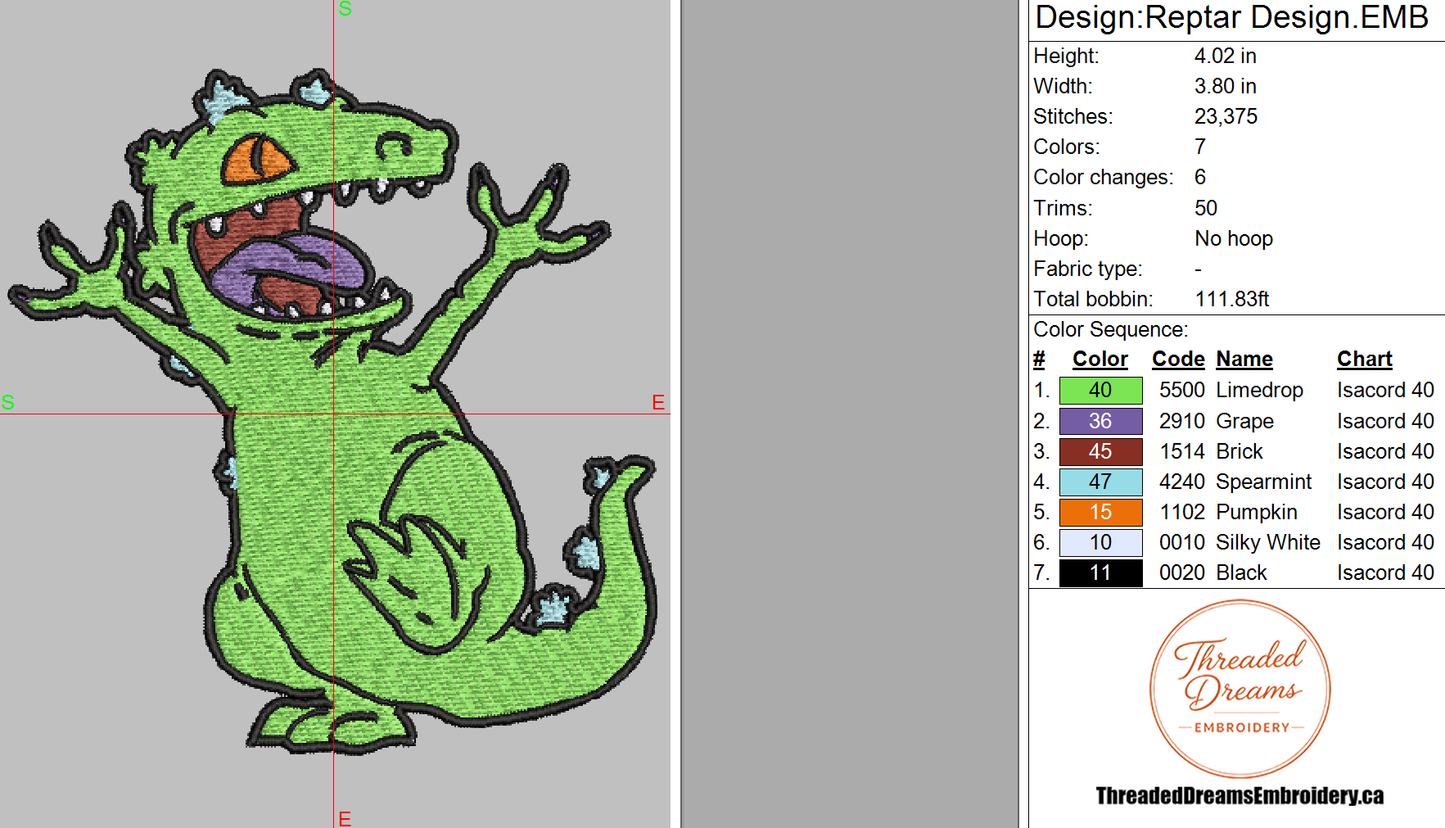1445x828 pixels.
Task: Click the thread name Limedrop
Action: point(1260,391)
